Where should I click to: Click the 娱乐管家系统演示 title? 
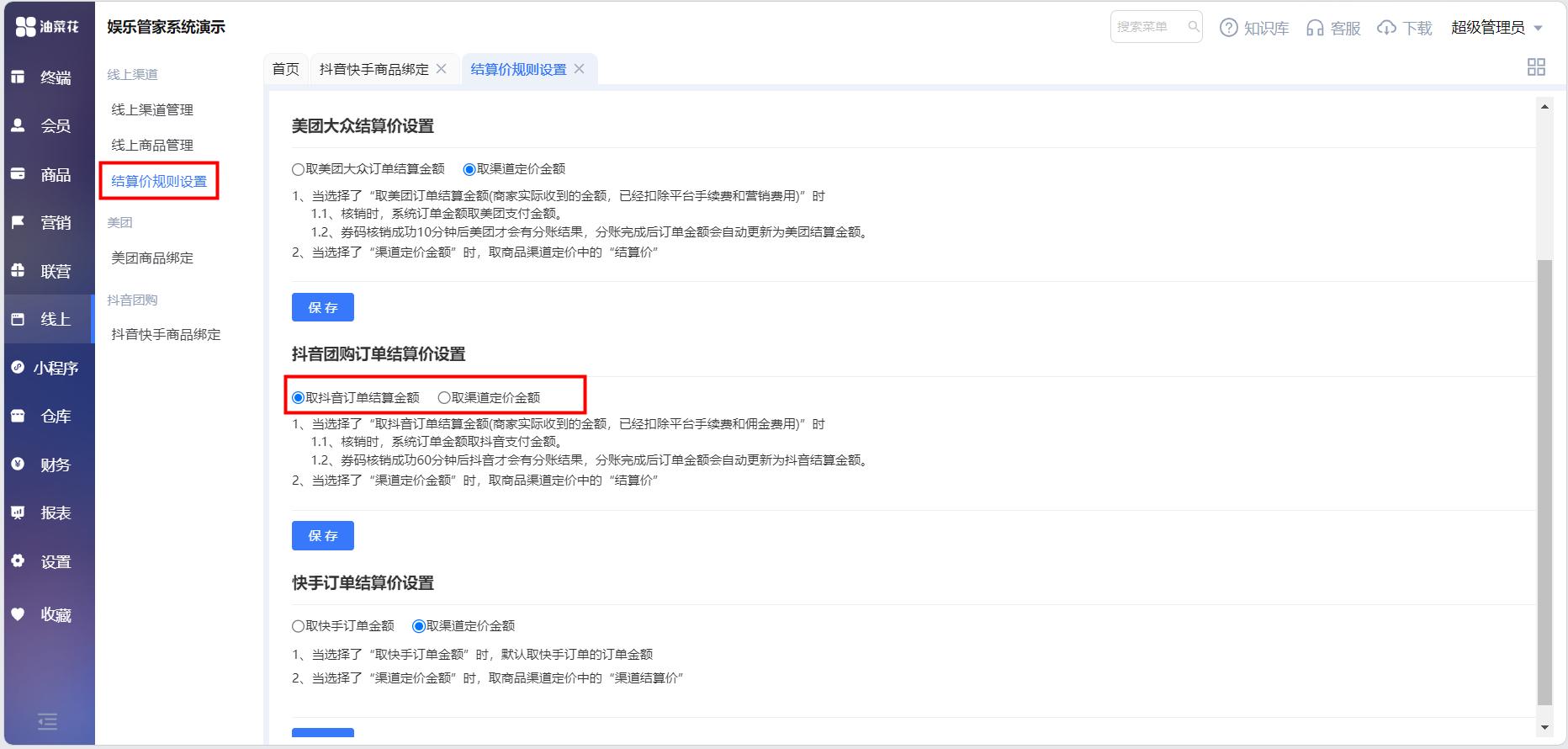167,27
